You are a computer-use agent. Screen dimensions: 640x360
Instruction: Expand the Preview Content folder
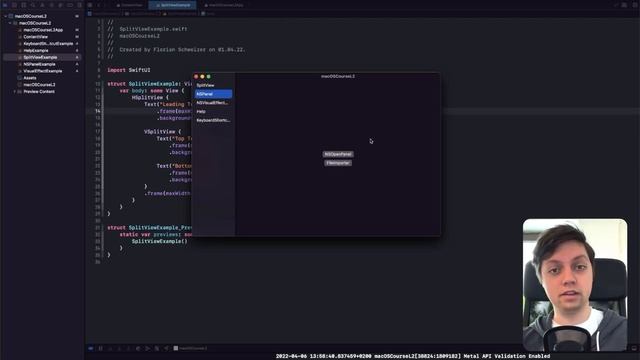15,91
